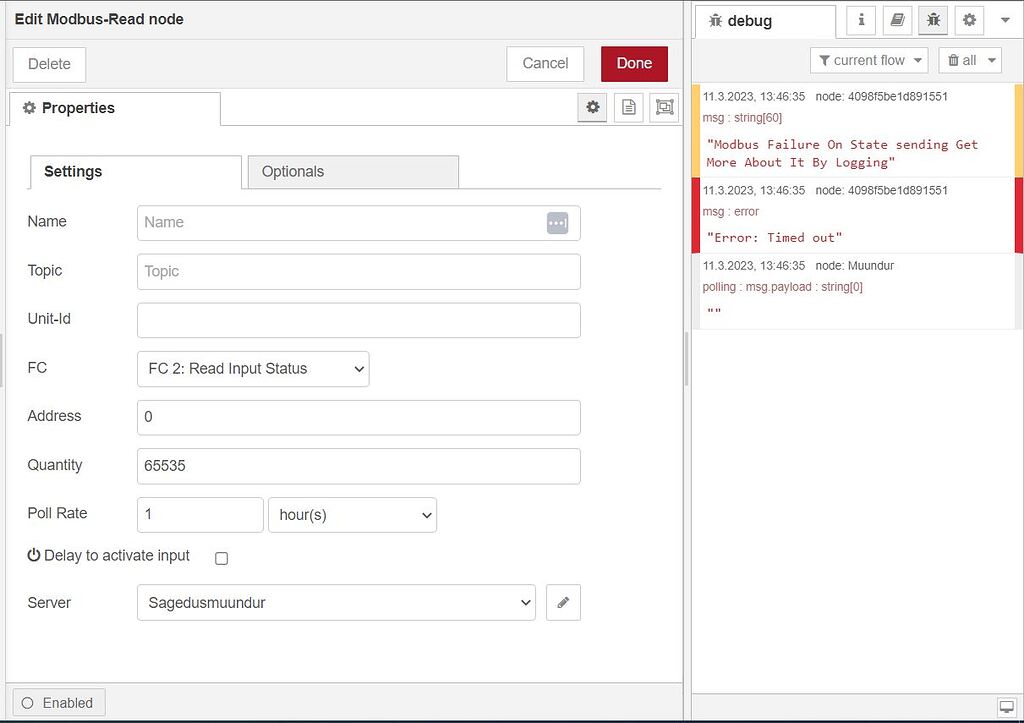Open the Server Sagedusmuundur dropdown
Image resolution: width=1024 pixels, height=723 pixels.
(336, 603)
